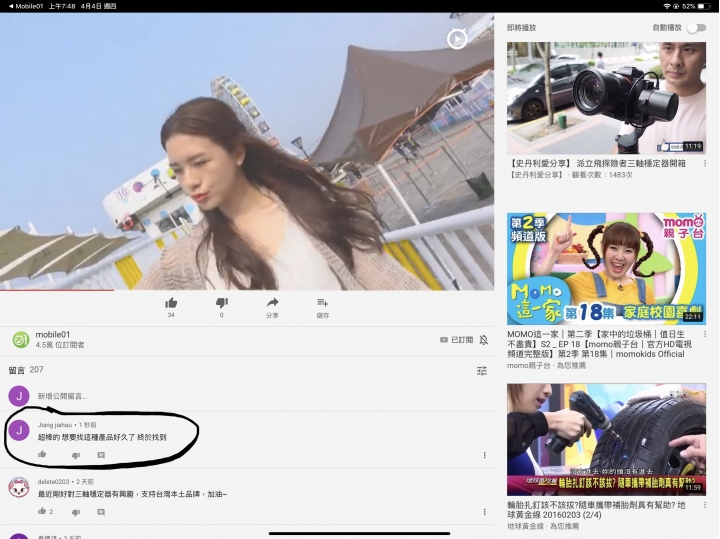
Task: Open the mobile01 channel name link
Action: [x=53, y=334]
